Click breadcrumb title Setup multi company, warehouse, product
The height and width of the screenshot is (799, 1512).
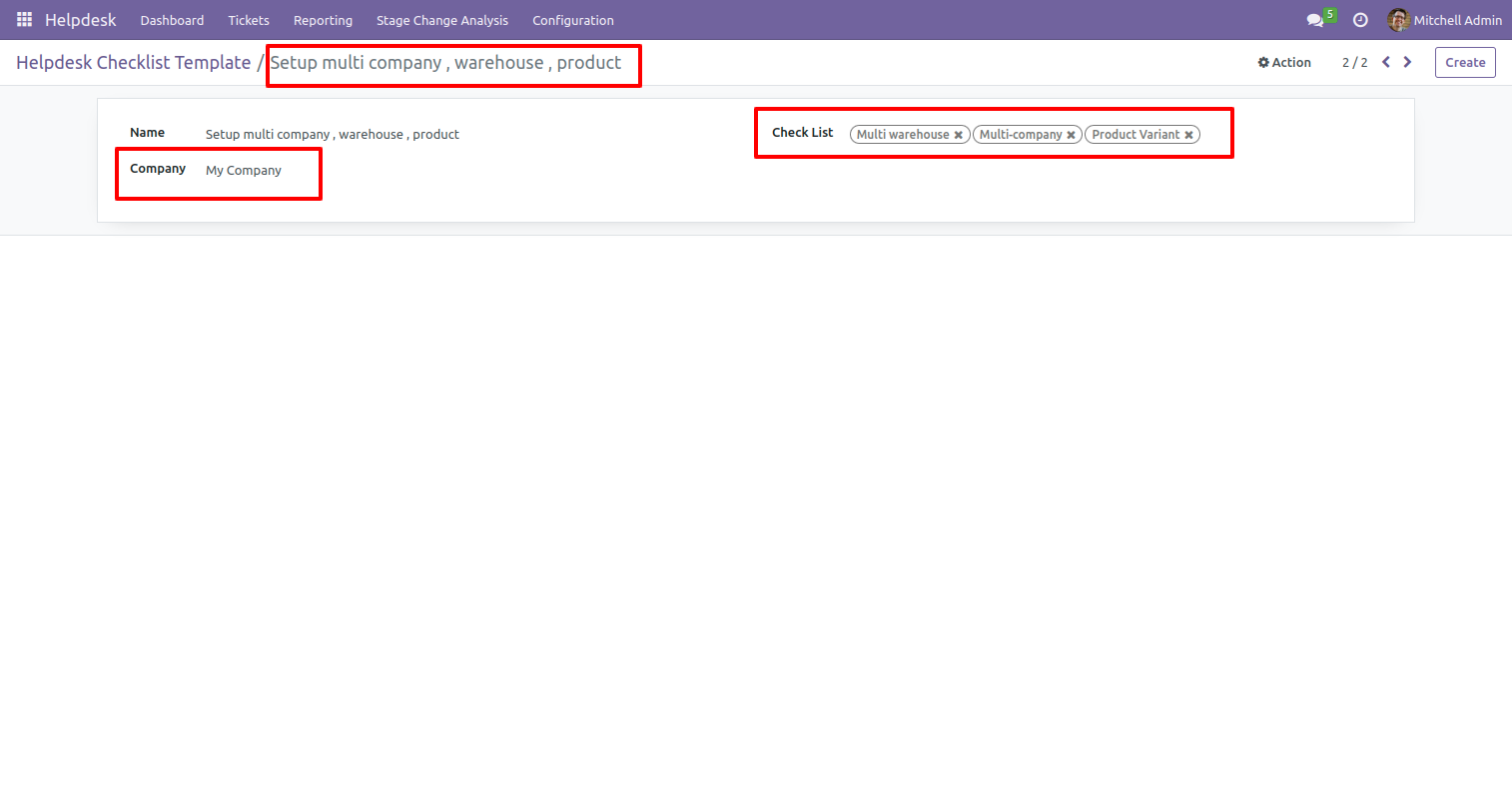point(445,62)
